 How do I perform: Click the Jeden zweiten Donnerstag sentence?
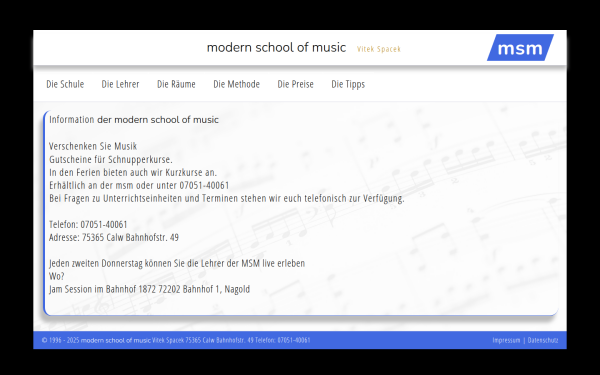point(177,263)
